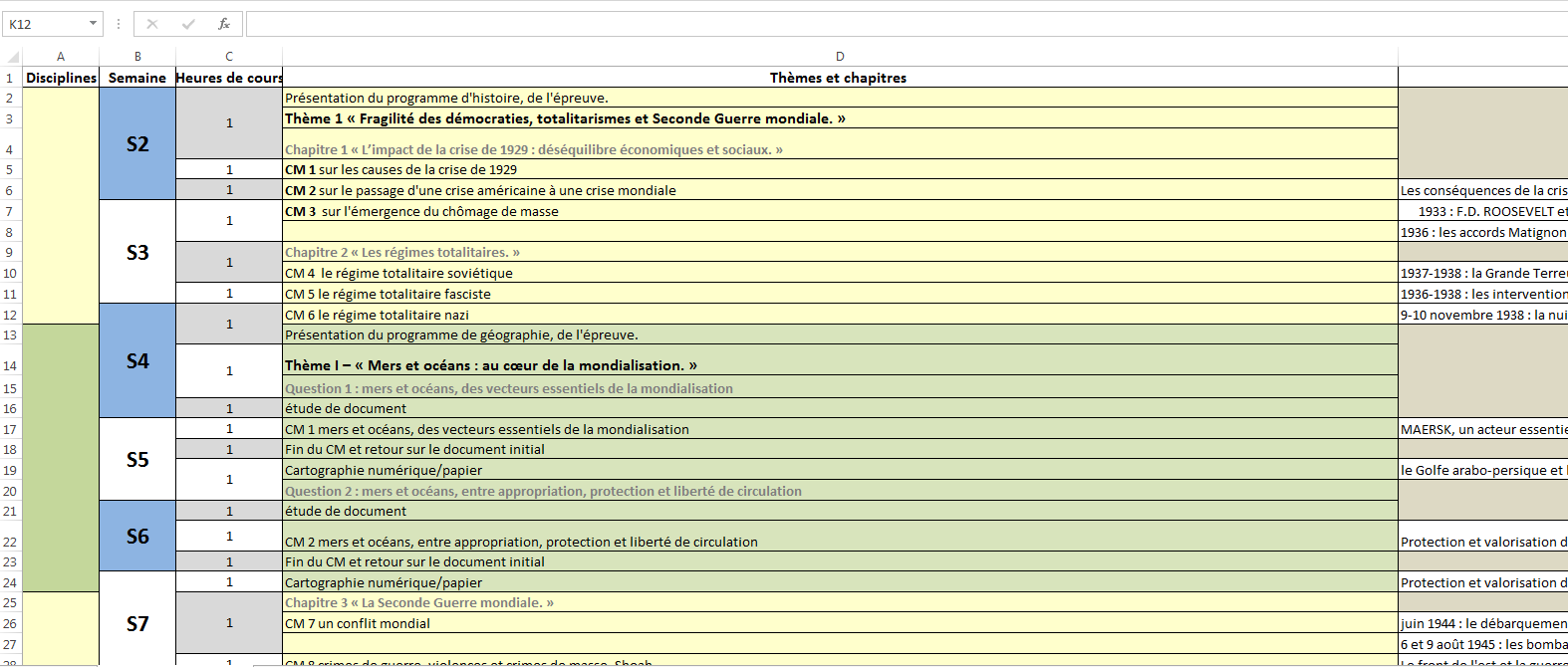
Task: Select the S2 week cell
Action: [x=137, y=143]
